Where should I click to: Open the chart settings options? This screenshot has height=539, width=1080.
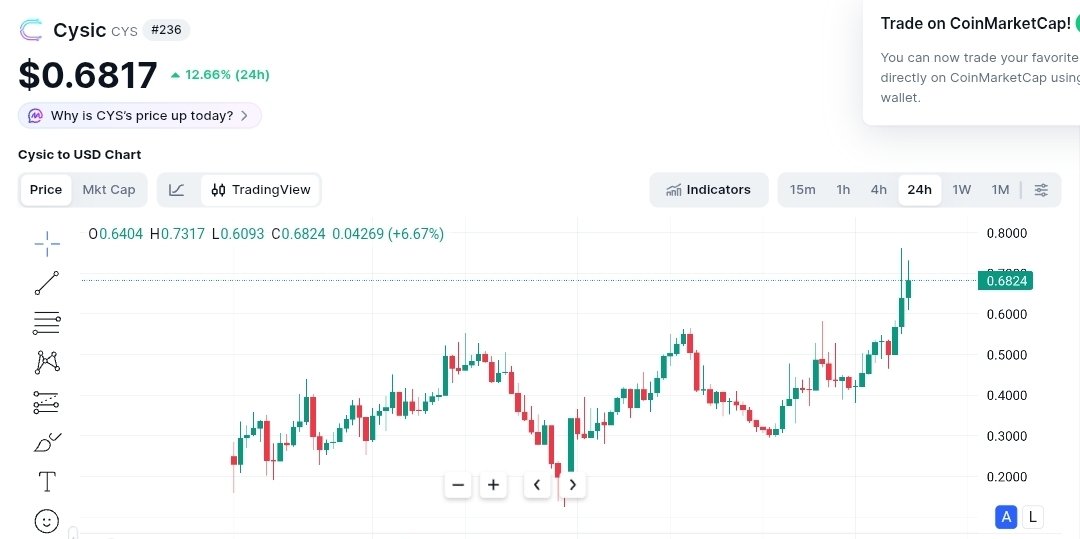[x=1041, y=190]
